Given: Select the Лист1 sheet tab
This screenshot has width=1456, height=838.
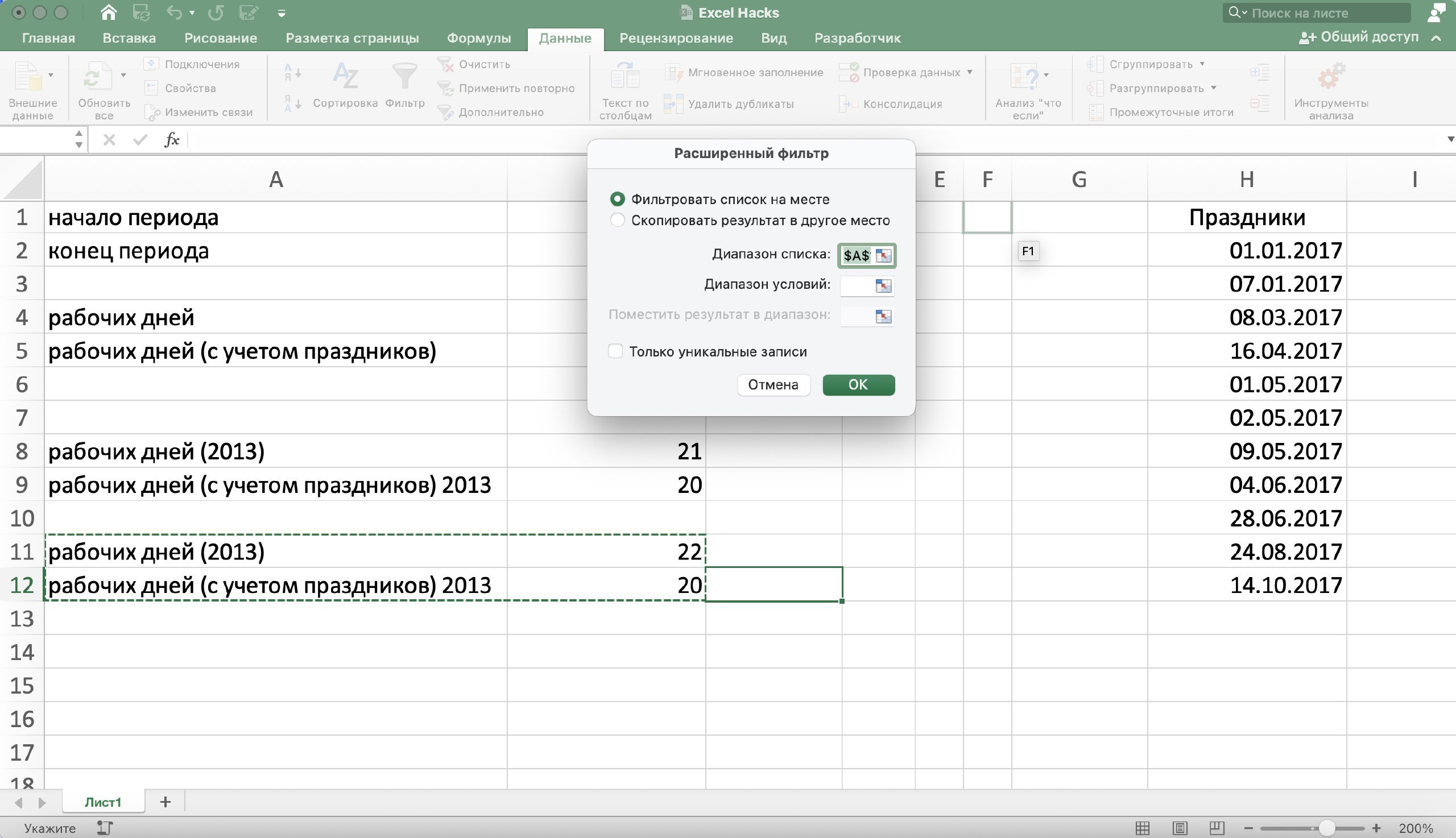Looking at the screenshot, I should (x=103, y=802).
